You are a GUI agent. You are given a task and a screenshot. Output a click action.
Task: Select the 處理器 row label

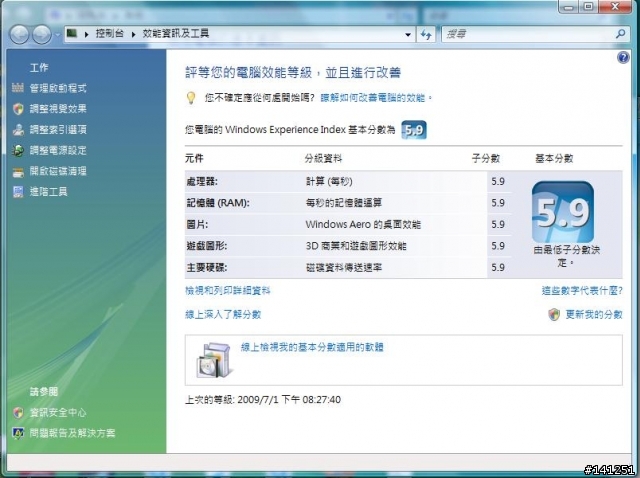(x=202, y=181)
